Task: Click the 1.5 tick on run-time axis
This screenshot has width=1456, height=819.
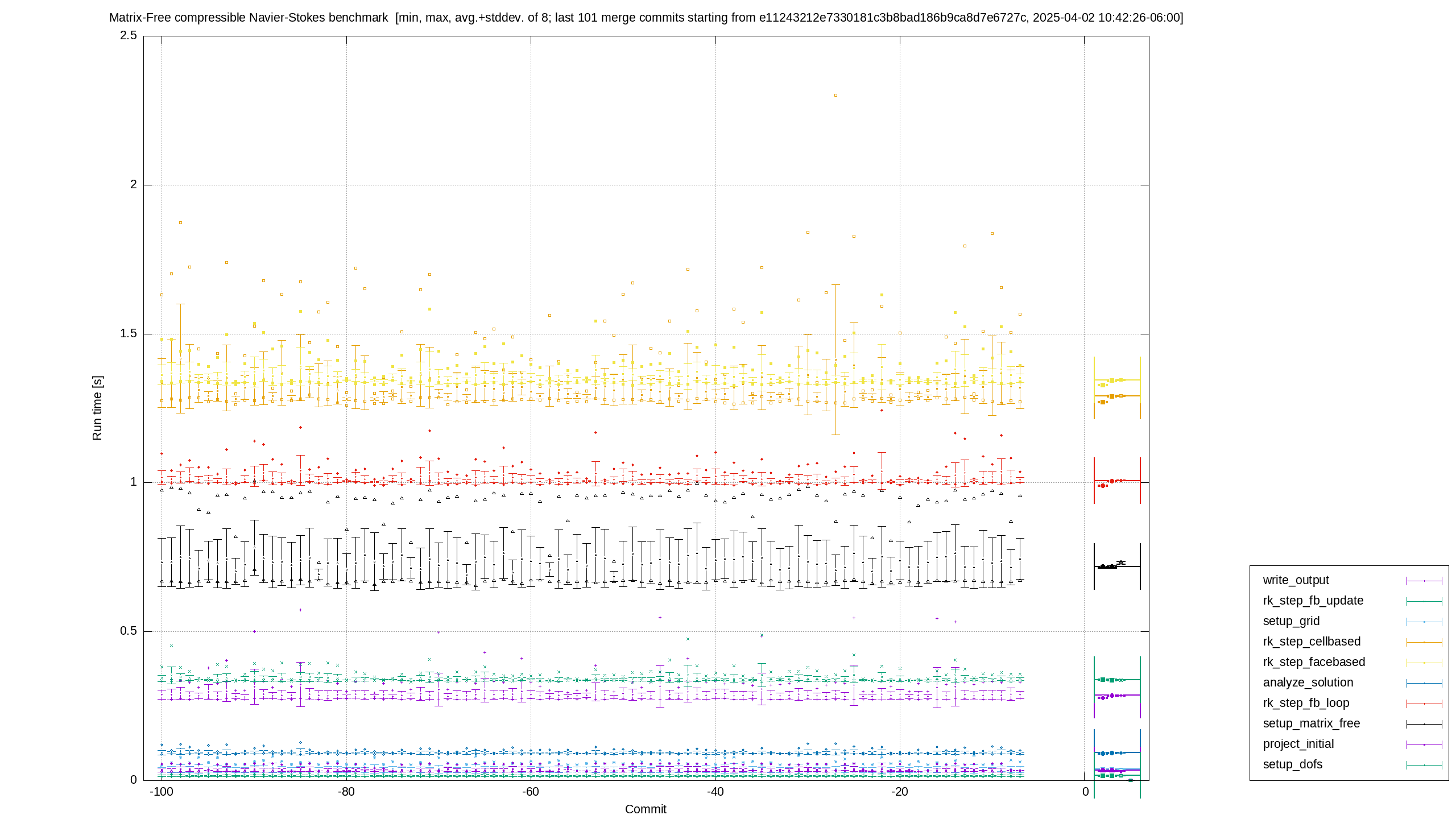Action: [x=129, y=333]
